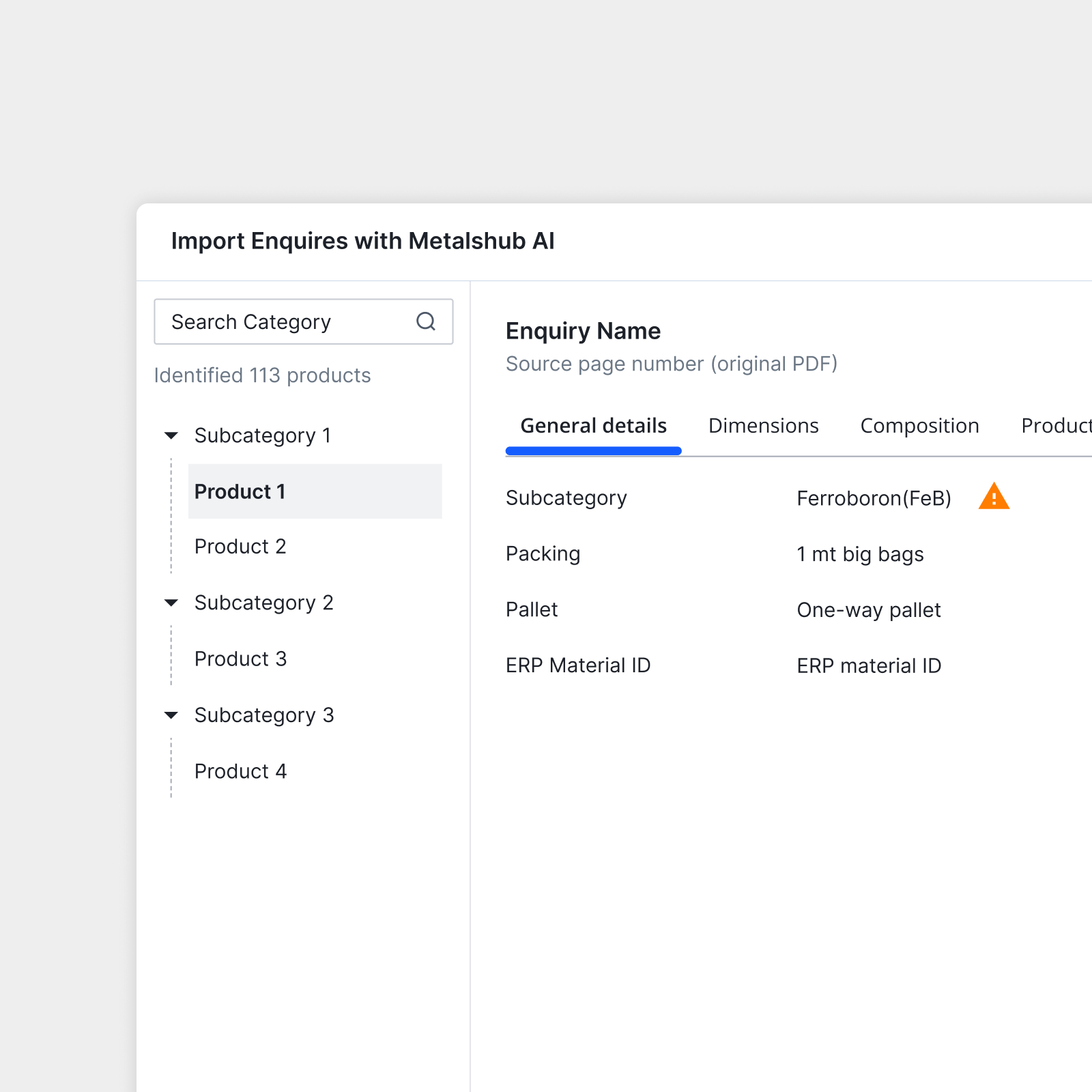Switch to the Dimensions tab
The image size is (1092, 1092).
click(763, 425)
